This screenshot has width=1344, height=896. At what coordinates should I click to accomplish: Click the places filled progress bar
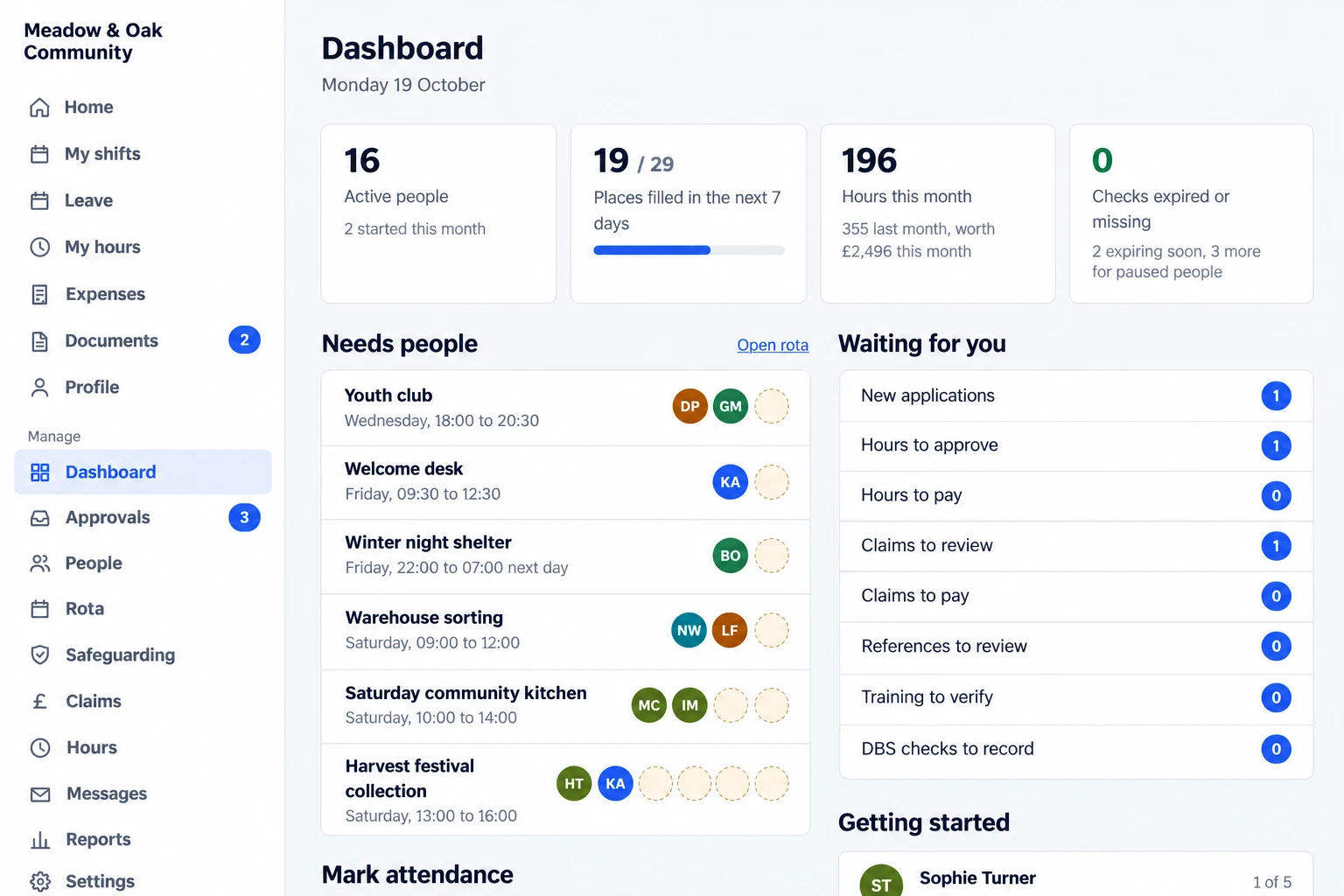tap(689, 250)
